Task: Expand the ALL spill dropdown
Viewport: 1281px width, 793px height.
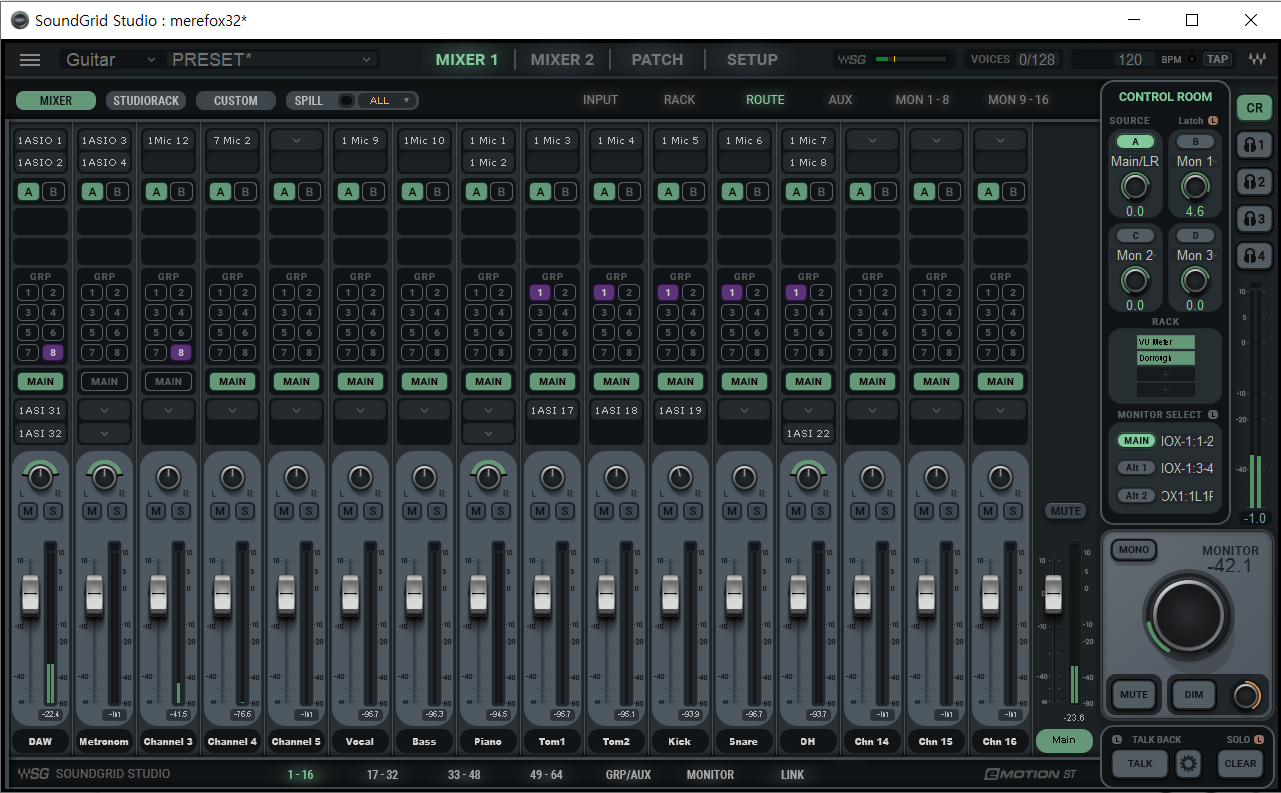Action: pos(389,100)
